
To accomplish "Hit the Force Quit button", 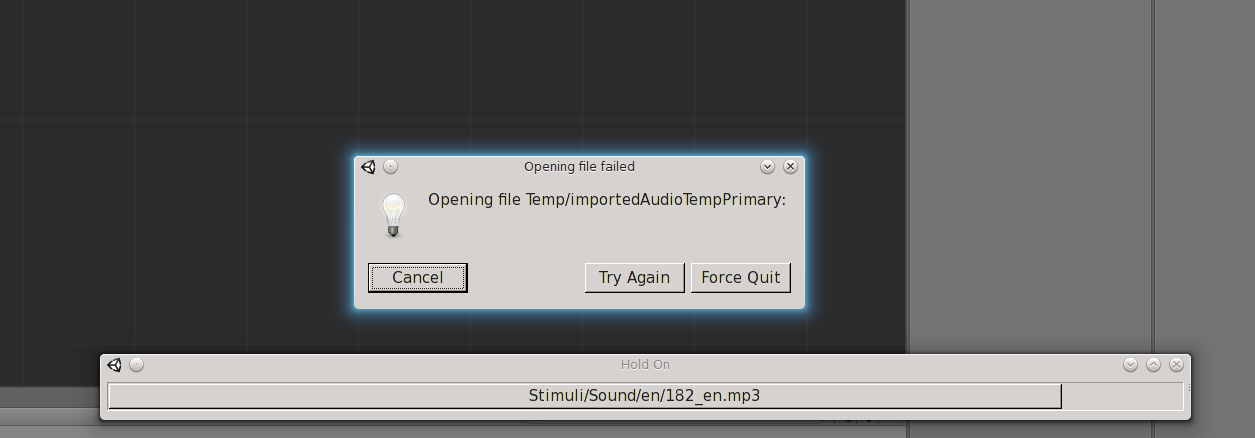I will [740, 277].
